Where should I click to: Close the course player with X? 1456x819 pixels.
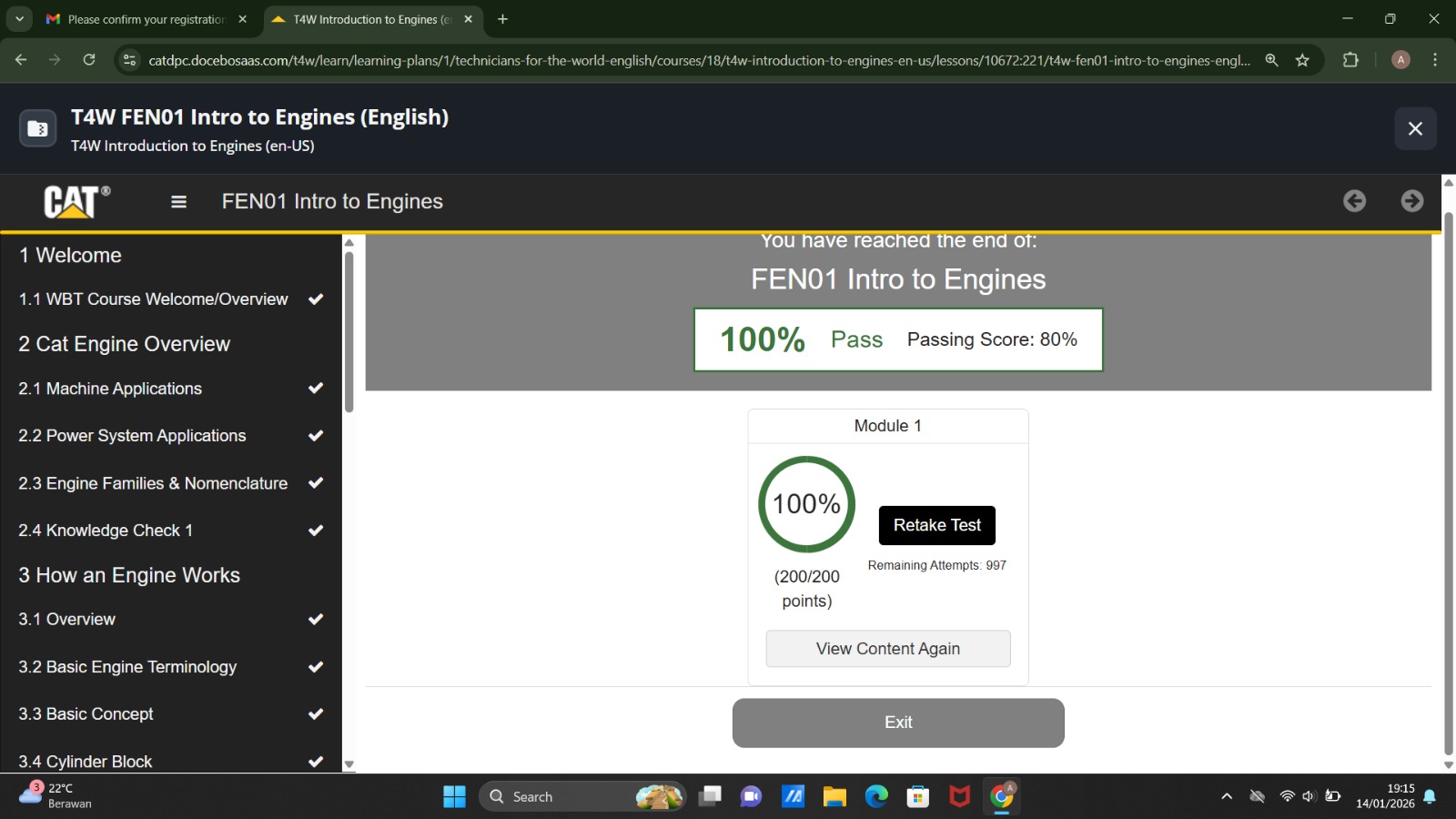(1415, 128)
